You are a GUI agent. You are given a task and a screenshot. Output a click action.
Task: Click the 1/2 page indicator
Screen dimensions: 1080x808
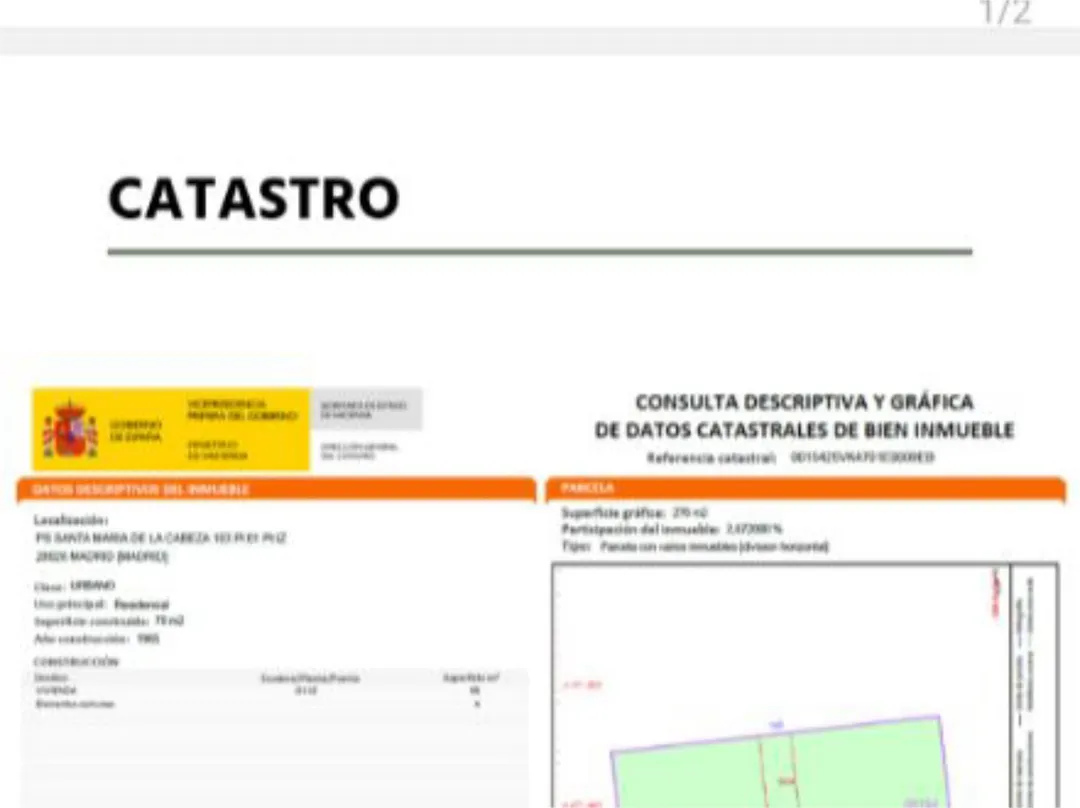(1005, 14)
